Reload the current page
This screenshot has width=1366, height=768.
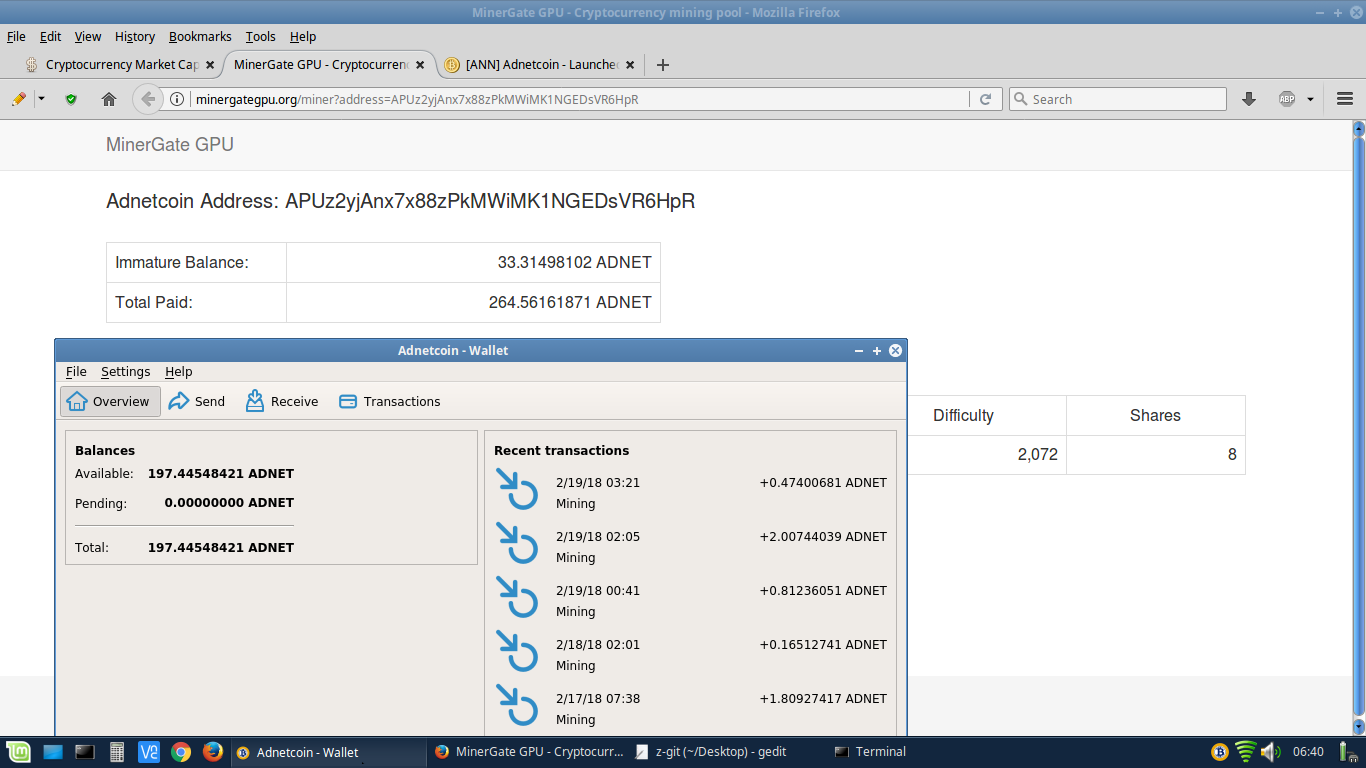point(985,99)
